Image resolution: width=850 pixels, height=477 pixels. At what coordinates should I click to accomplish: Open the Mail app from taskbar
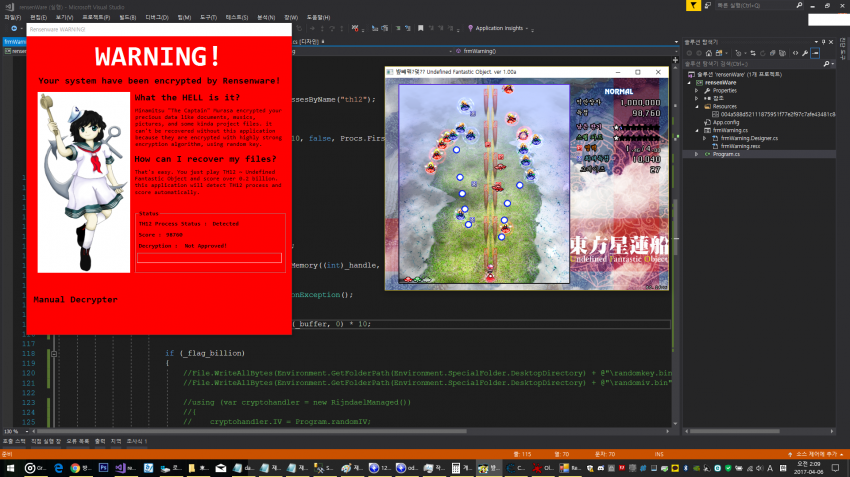tap(221, 468)
